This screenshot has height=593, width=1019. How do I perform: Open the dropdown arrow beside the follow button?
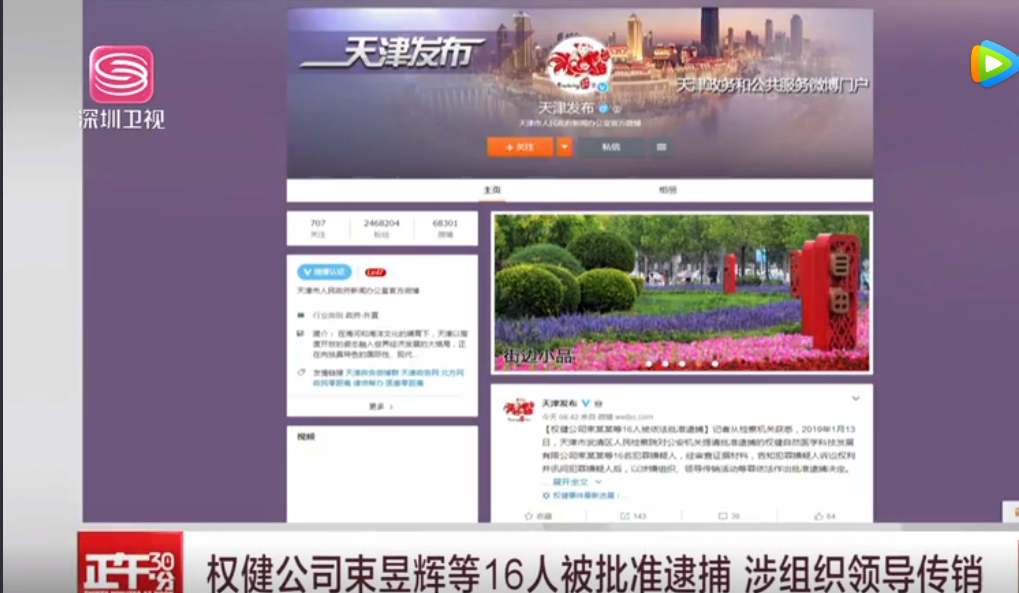pyautogui.click(x=565, y=147)
